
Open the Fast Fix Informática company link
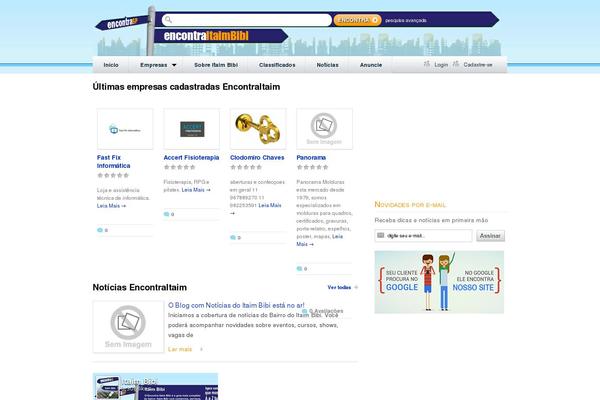(x=114, y=162)
